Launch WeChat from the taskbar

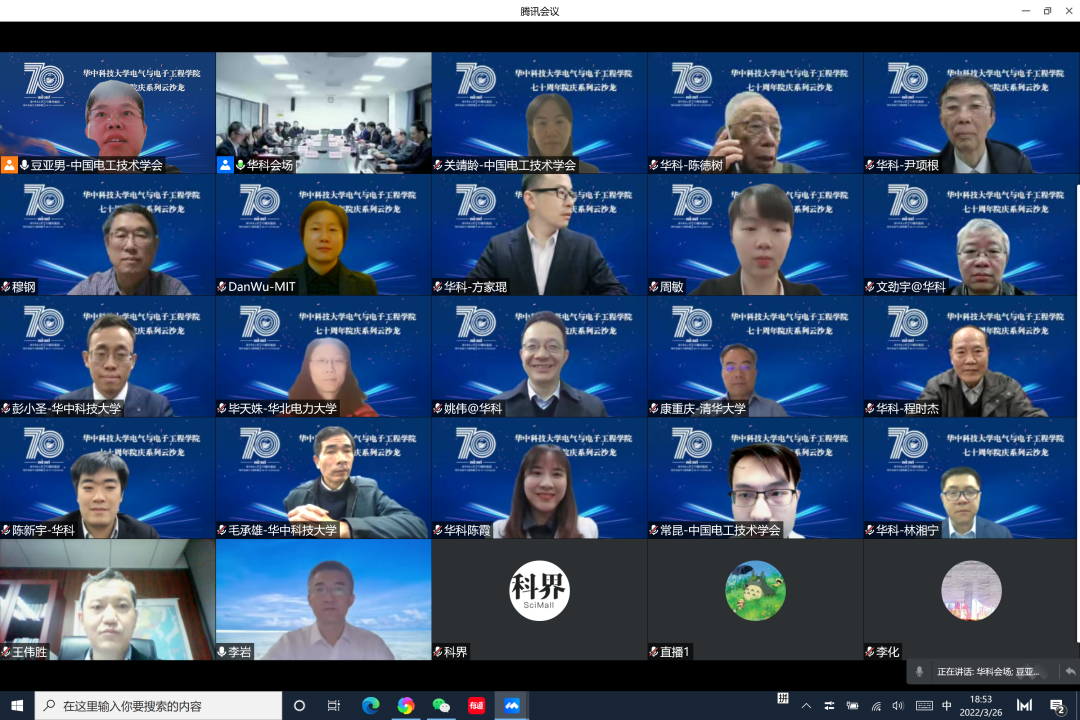tap(441, 706)
